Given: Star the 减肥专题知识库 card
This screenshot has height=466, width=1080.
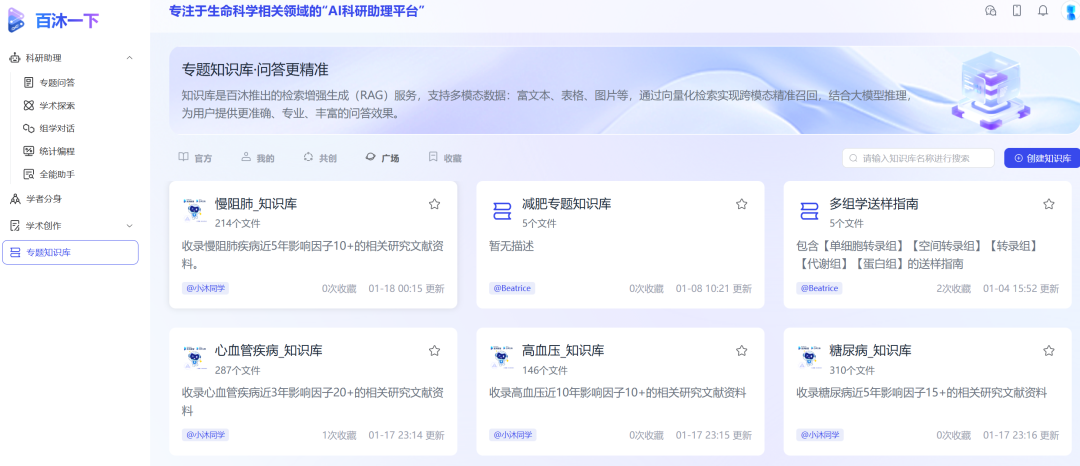Looking at the screenshot, I should pyautogui.click(x=741, y=204).
